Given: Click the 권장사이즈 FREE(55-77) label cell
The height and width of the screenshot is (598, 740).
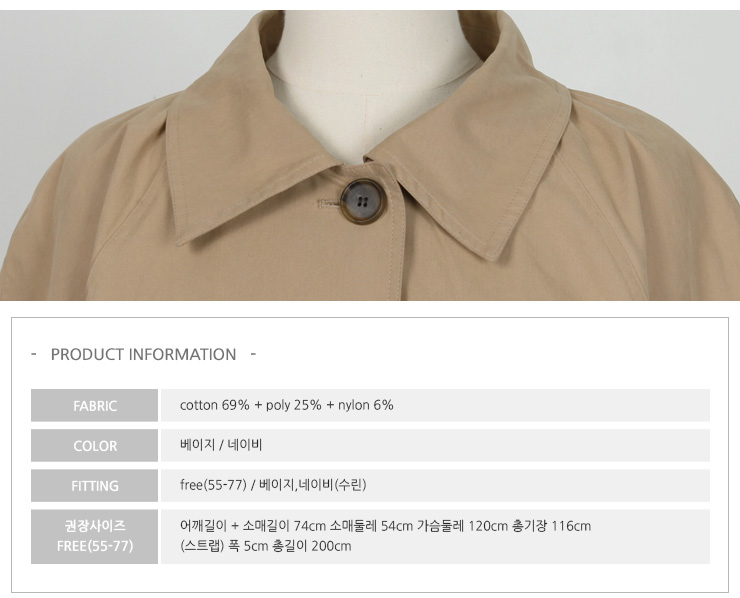Looking at the screenshot, I should [x=94, y=536].
